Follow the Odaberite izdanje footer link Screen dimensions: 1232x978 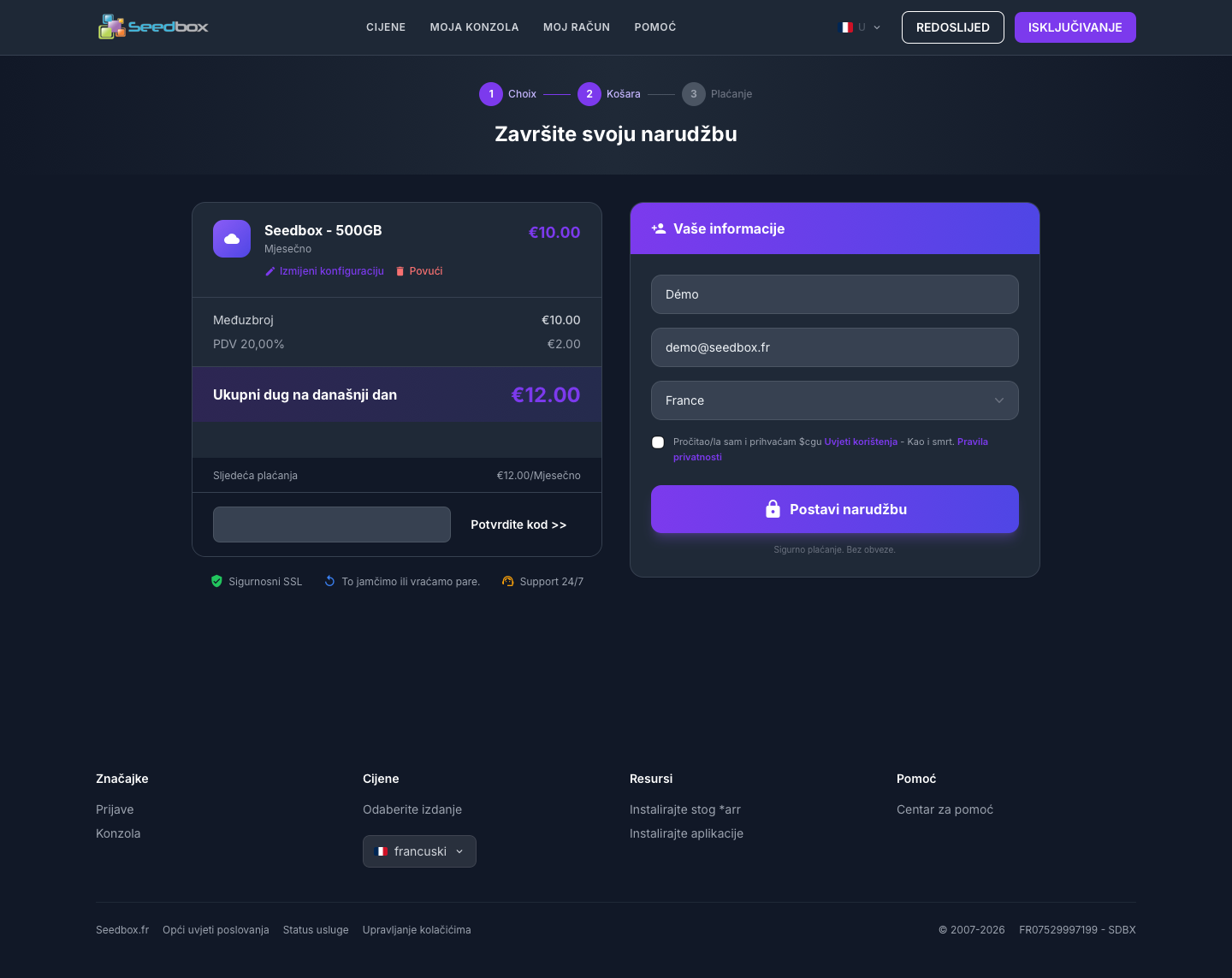pos(412,809)
